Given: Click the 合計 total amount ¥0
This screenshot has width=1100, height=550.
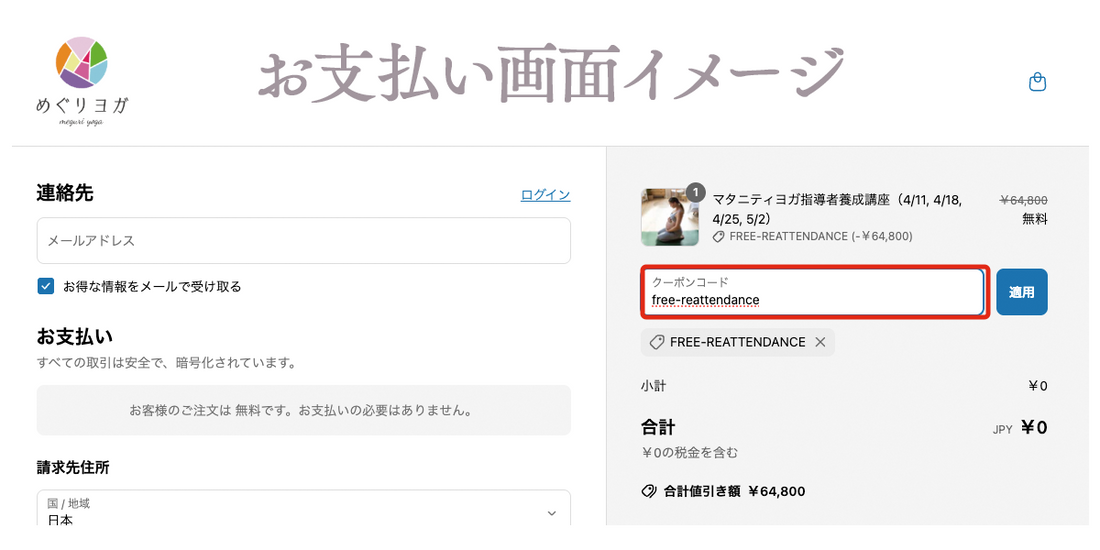Looking at the screenshot, I should pos(1034,428).
